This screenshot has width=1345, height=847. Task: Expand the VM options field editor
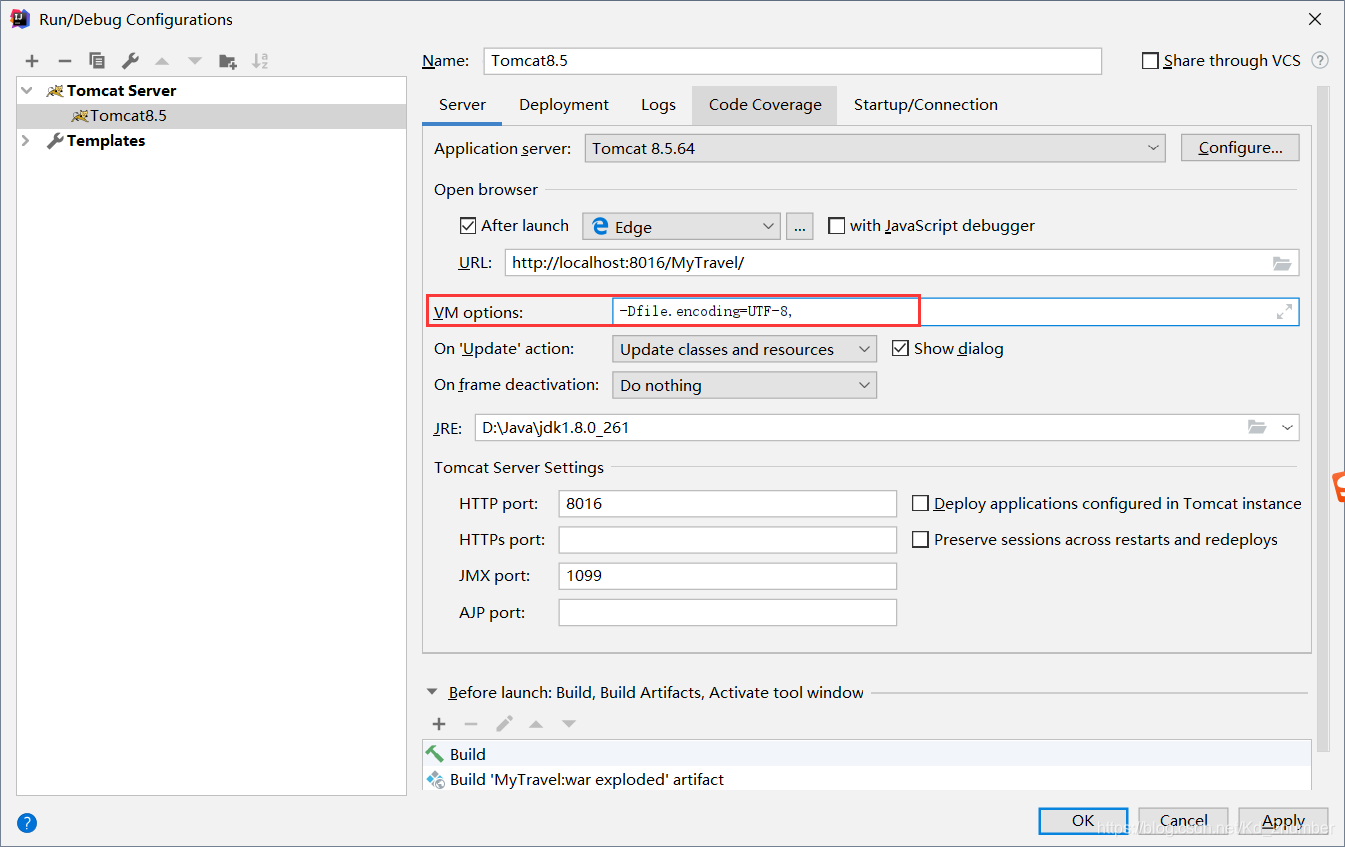coord(1284,312)
